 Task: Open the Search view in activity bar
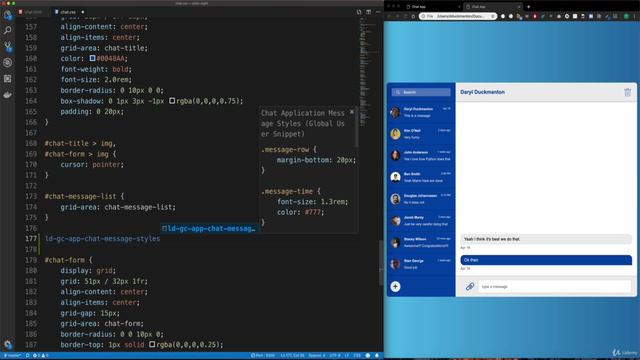pos(7,30)
